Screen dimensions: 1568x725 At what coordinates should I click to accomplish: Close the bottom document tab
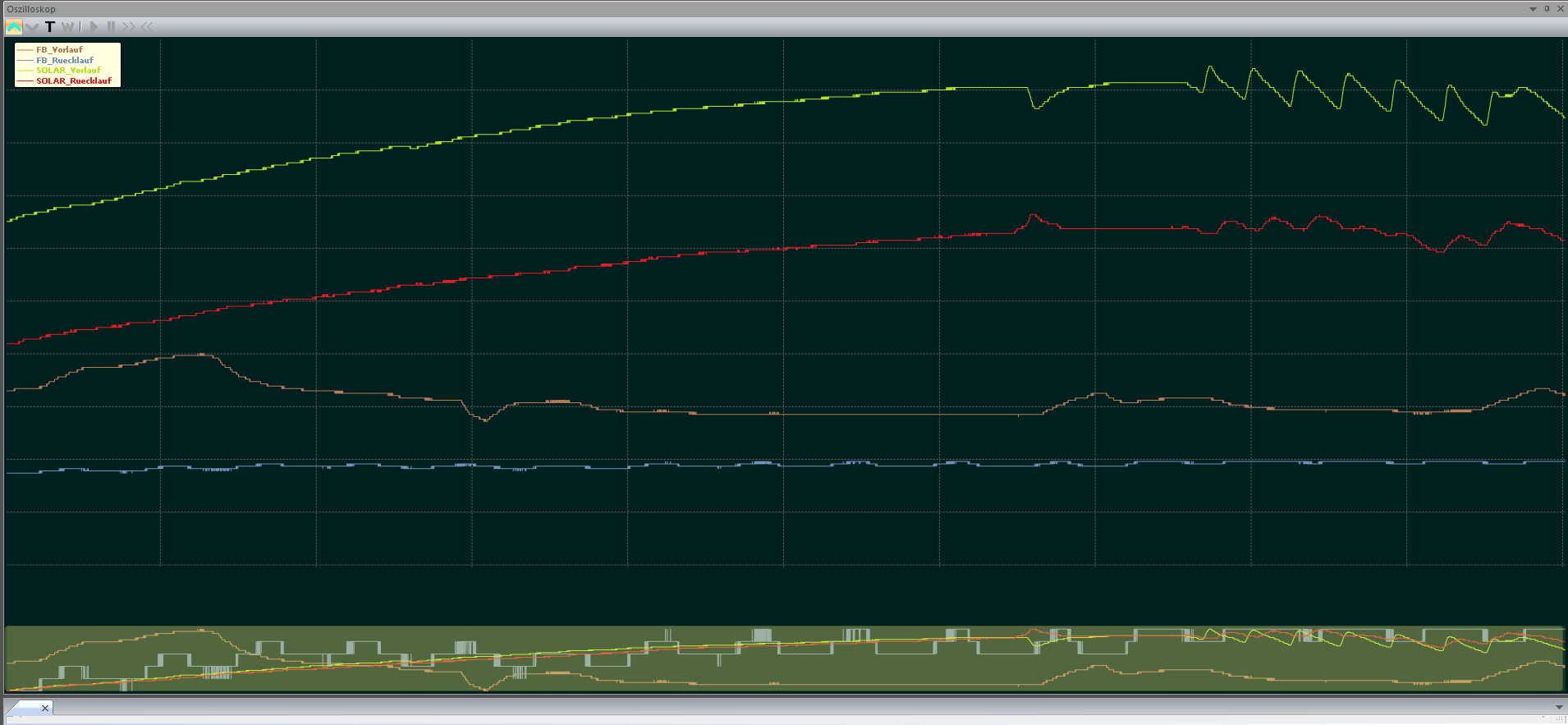(45, 708)
